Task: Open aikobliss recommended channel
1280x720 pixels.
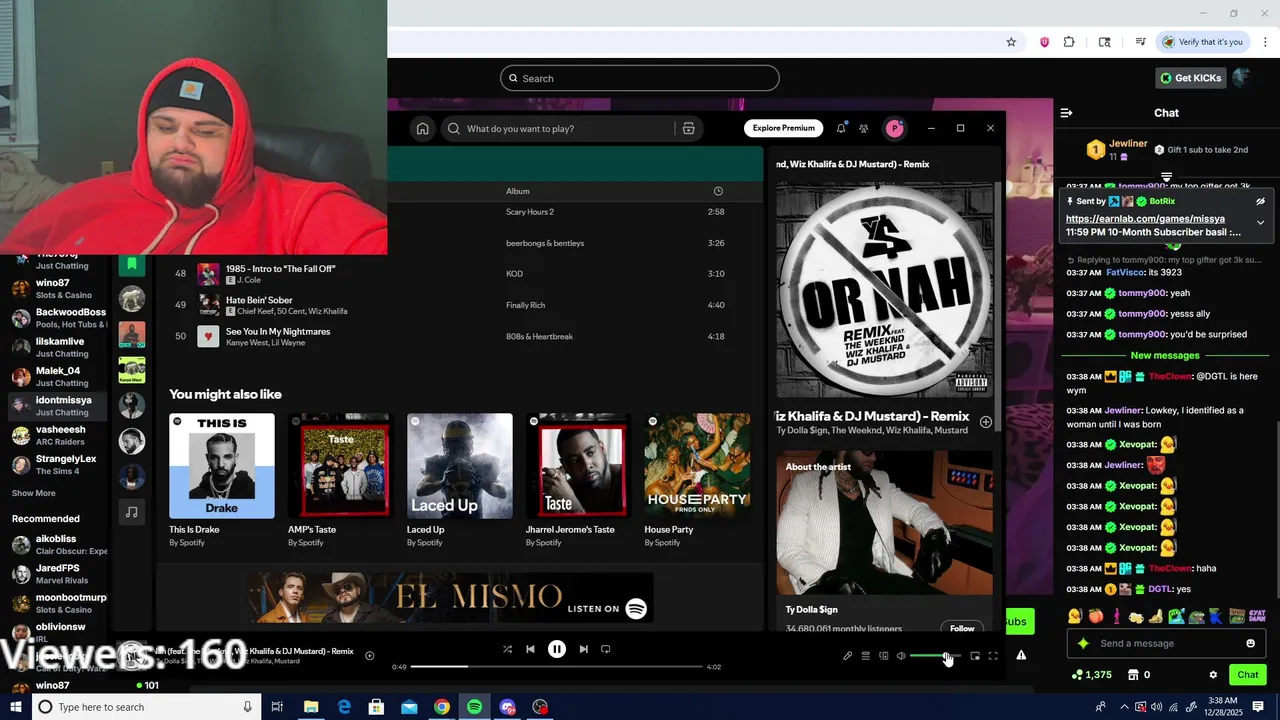Action: point(60,544)
